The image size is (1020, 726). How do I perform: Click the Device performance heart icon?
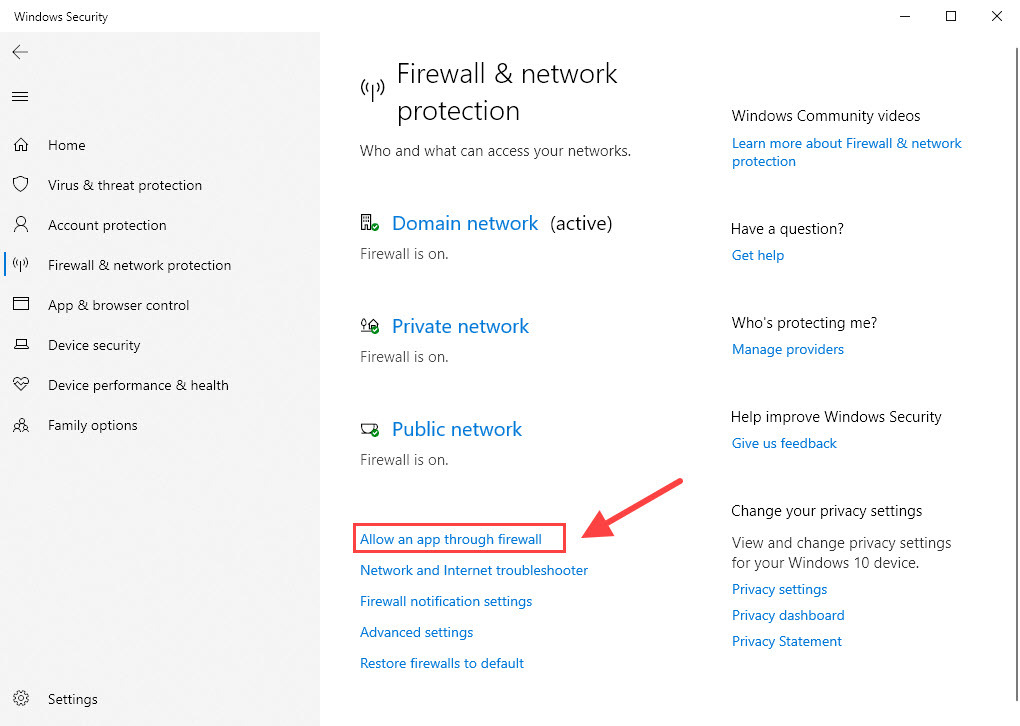pyautogui.click(x=21, y=384)
